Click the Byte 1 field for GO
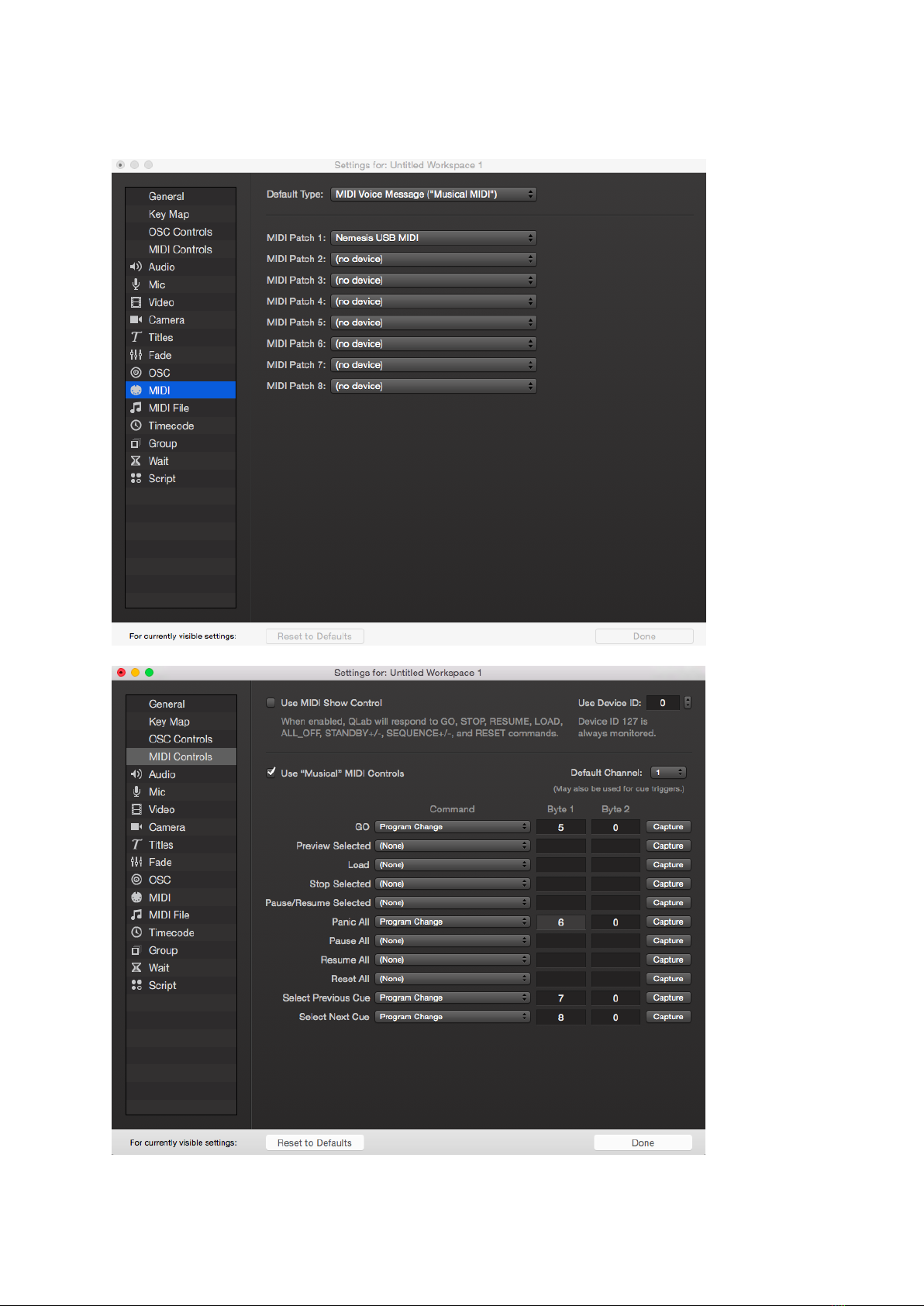This screenshot has height=1306, width=924. tap(560, 827)
